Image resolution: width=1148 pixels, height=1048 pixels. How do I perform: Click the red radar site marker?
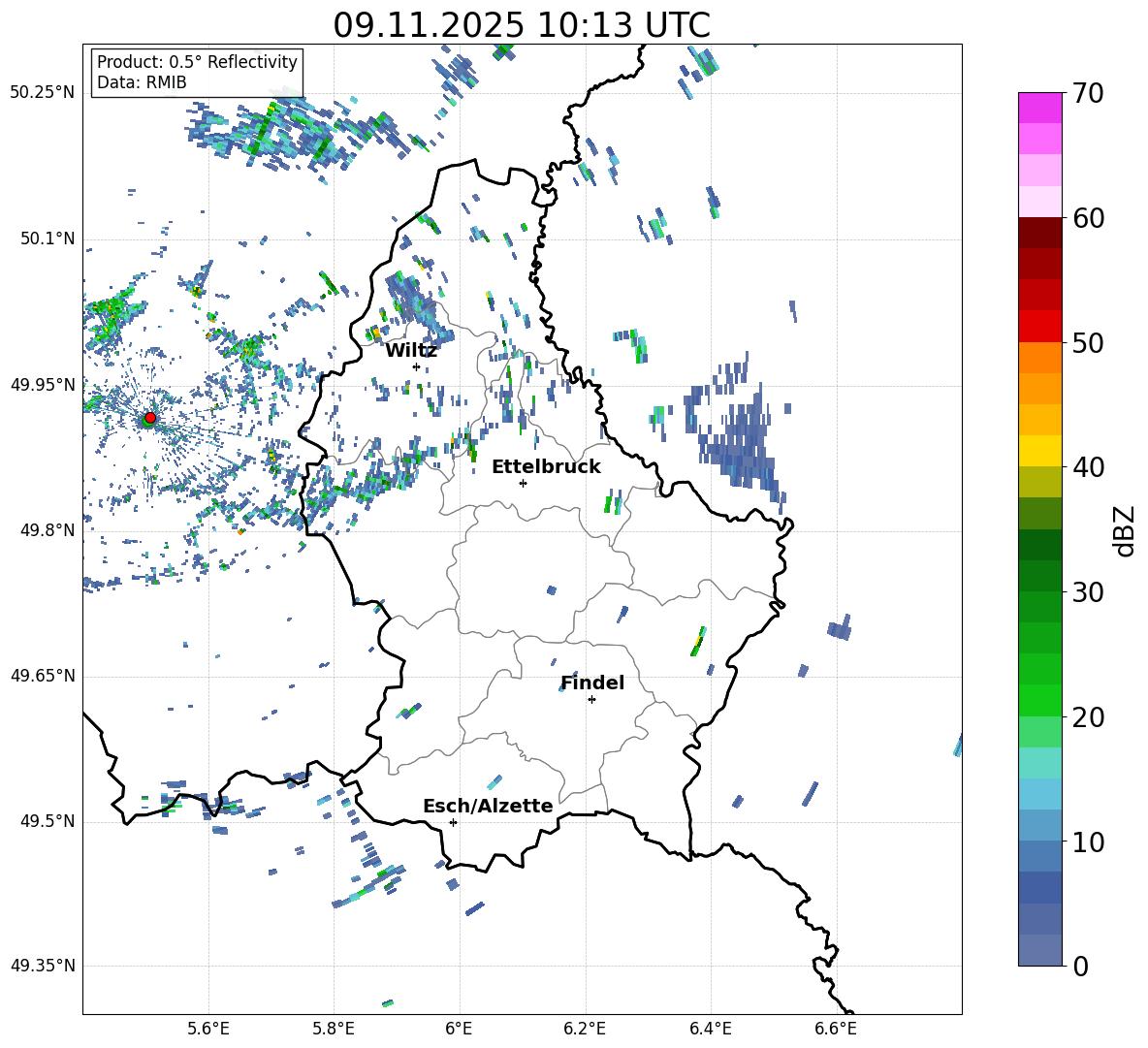[150, 418]
